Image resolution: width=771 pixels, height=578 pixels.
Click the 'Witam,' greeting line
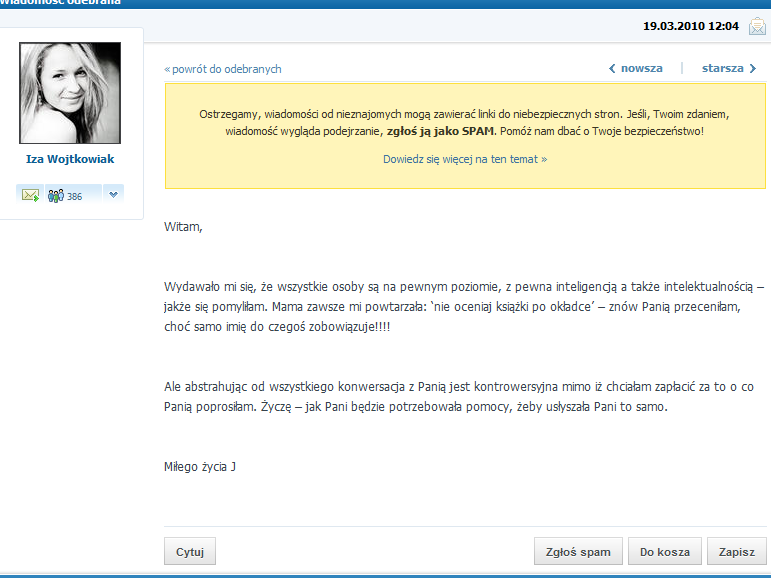pos(183,227)
